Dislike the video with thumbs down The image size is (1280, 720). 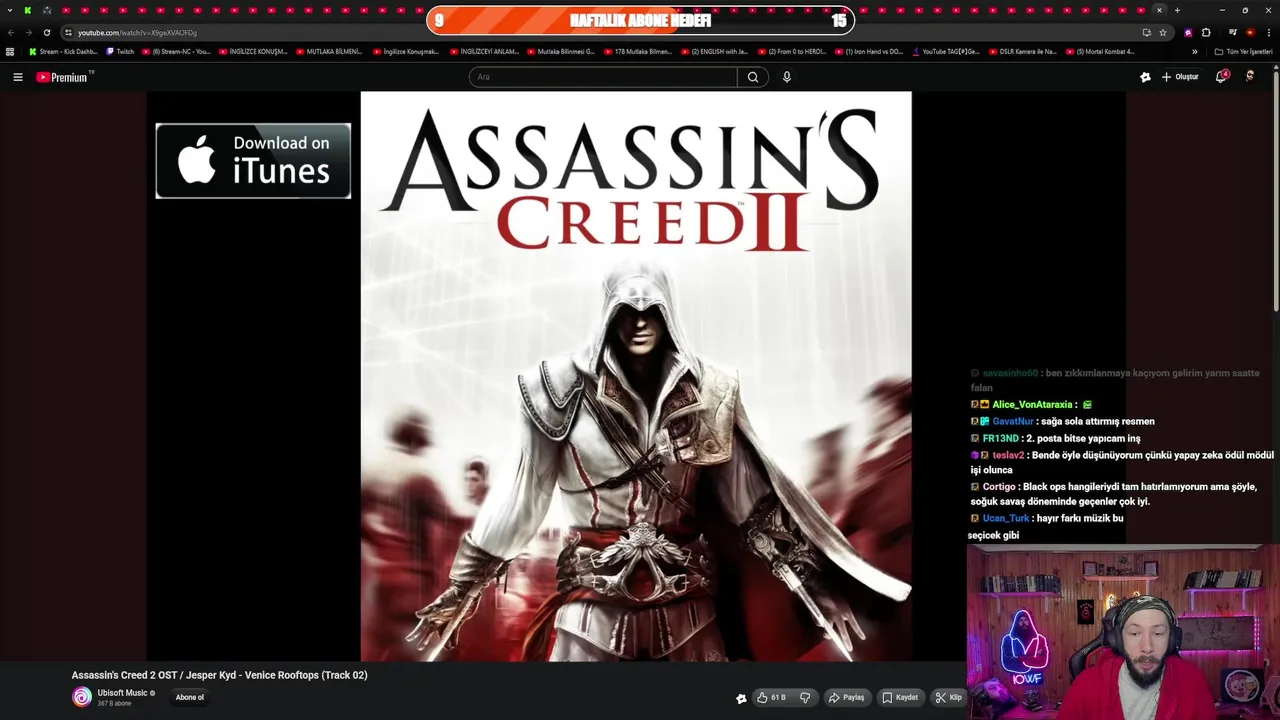click(x=805, y=698)
